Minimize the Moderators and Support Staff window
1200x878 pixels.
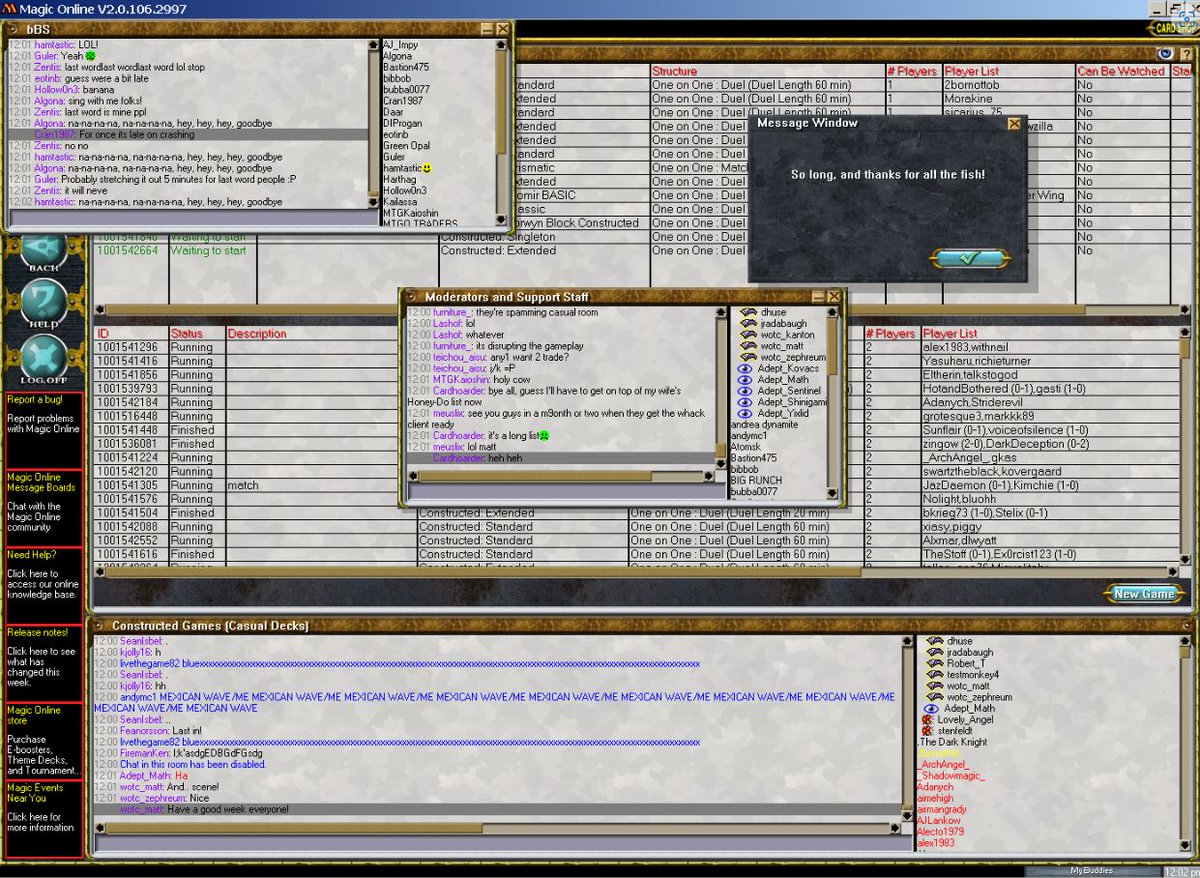point(818,297)
